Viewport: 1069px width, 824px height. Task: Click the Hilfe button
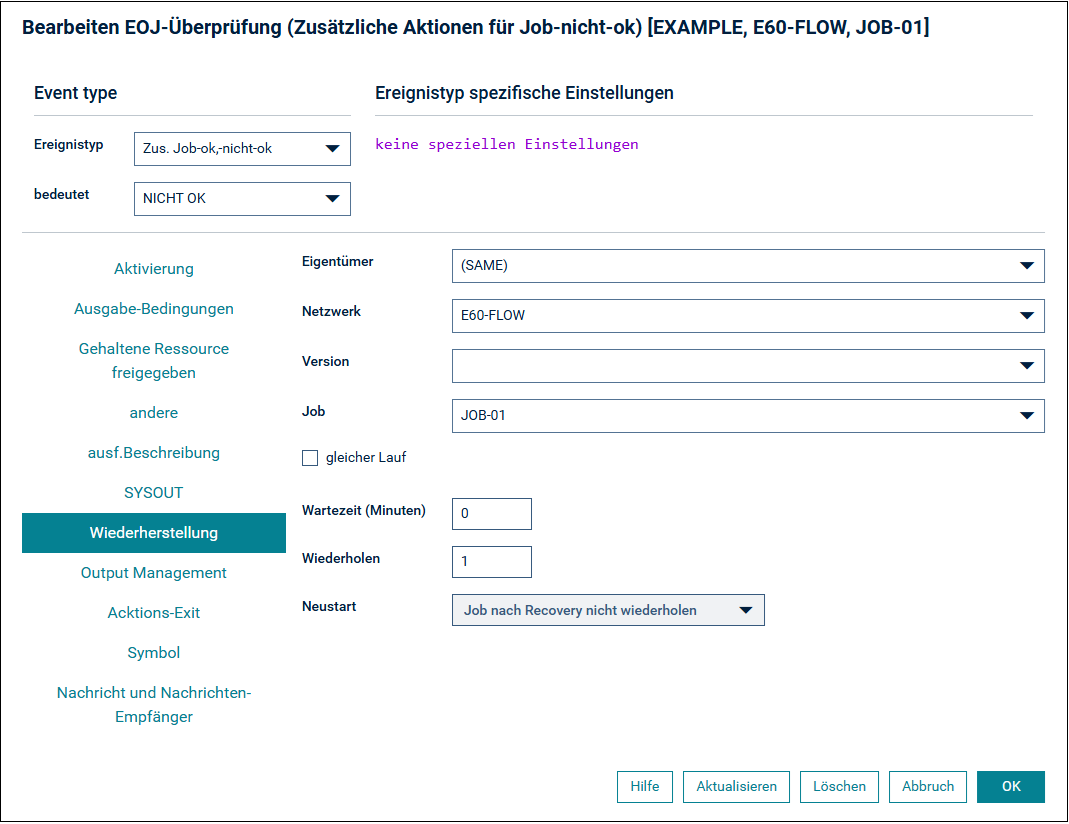[x=645, y=787]
